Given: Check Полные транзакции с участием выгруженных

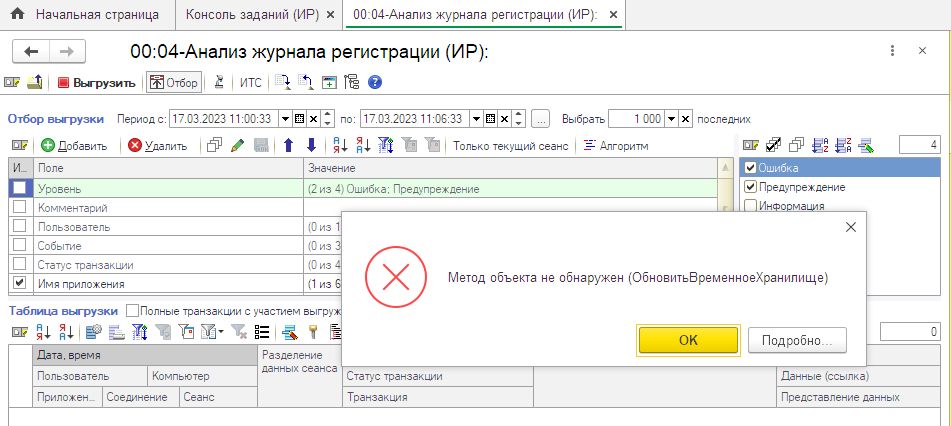Looking at the screenshot, I should pyautogui.click(x=133, y=311).
